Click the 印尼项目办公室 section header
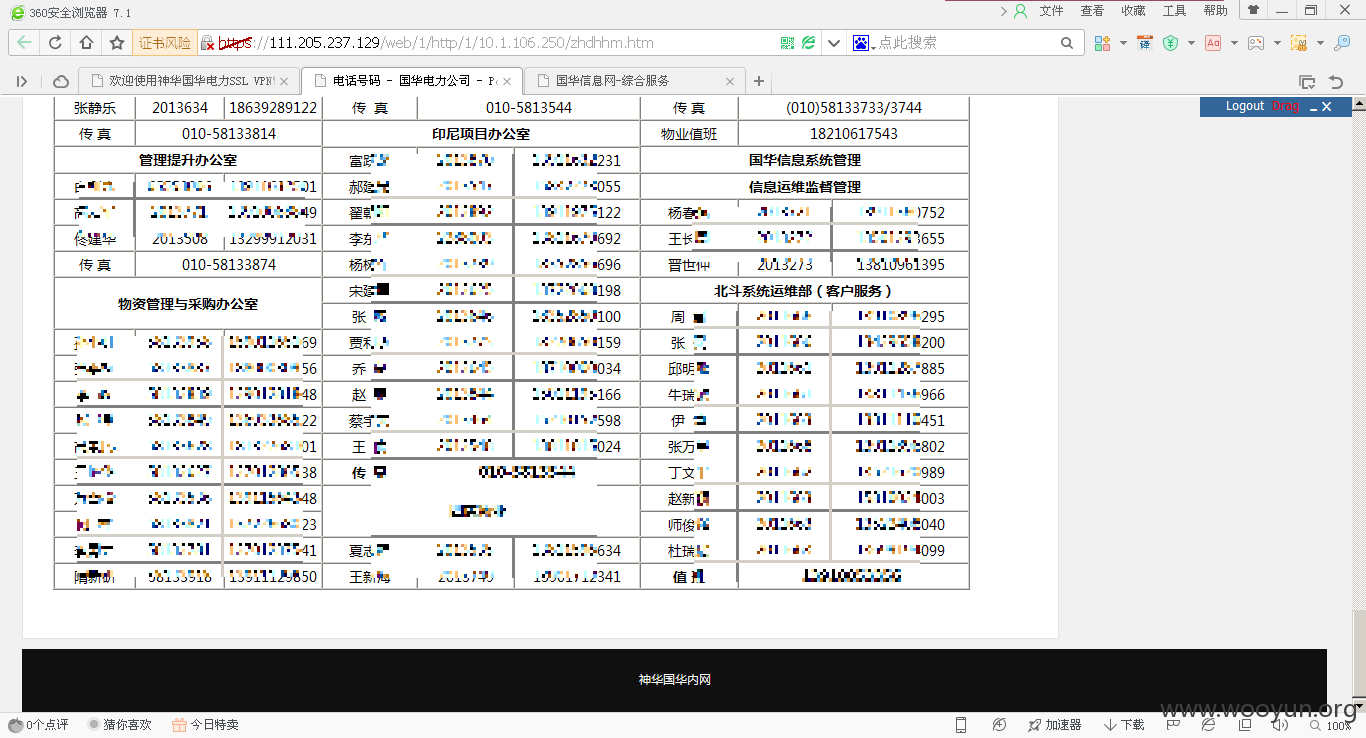Screen dimensions: 1366x738 (x=481, y=134)
